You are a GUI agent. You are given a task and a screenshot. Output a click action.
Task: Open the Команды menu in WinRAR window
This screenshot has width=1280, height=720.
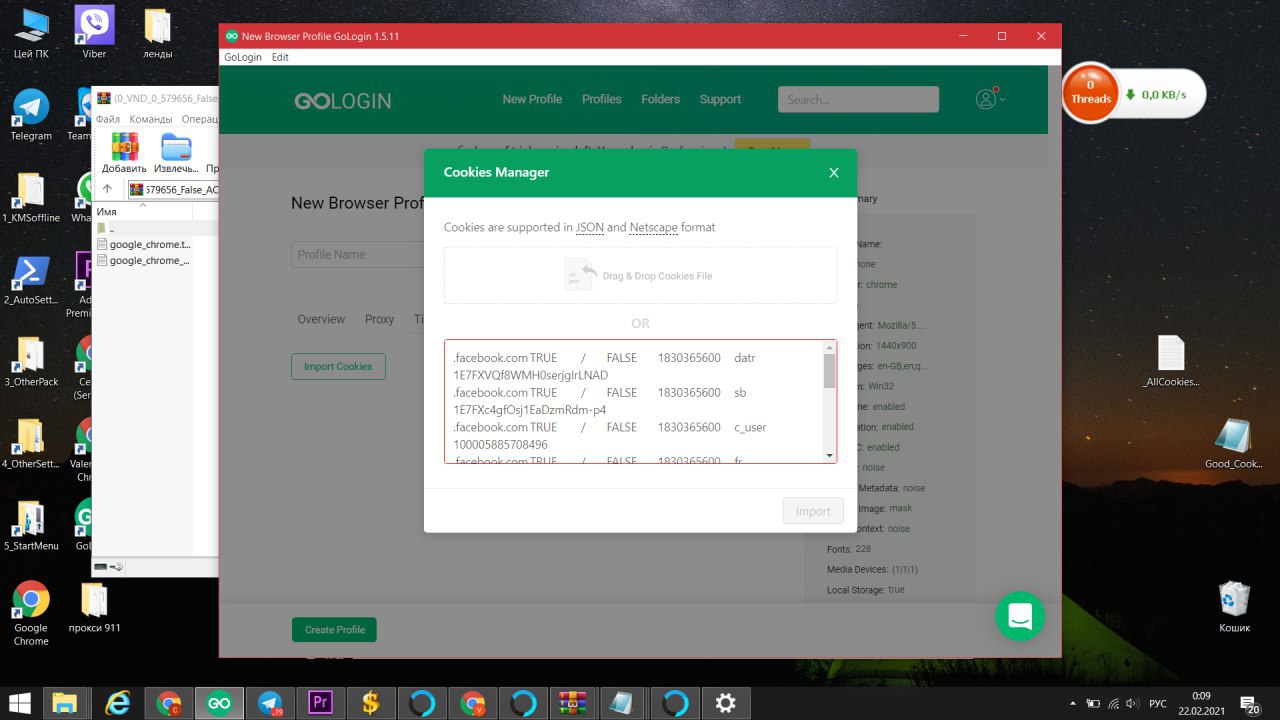click(151, 119)
